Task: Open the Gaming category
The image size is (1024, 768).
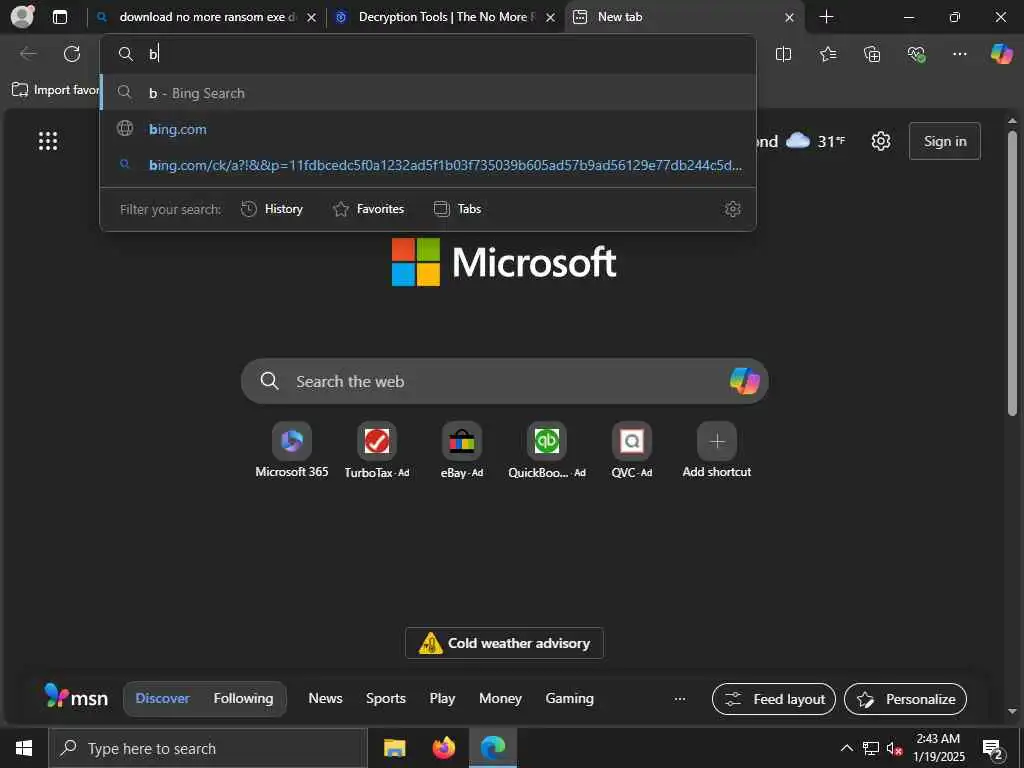Action: [569, 698]
